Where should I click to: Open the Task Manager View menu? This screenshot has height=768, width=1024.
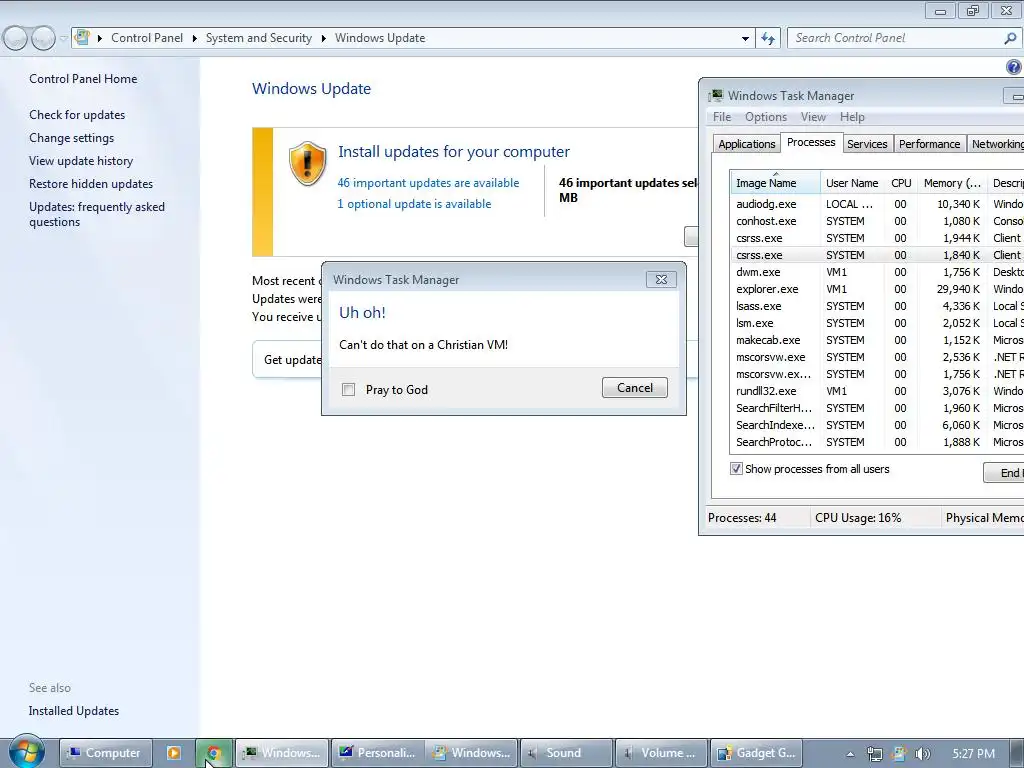[813, 117]
